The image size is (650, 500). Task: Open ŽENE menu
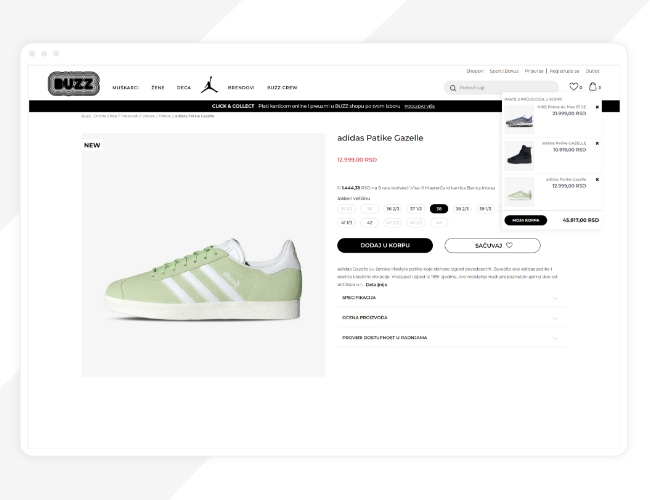[158, 87]
